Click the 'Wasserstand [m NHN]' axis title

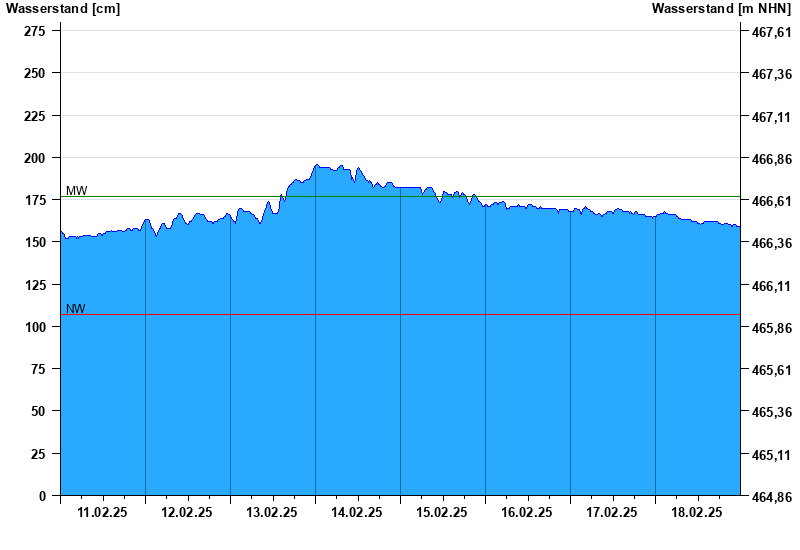coord(721,9)
